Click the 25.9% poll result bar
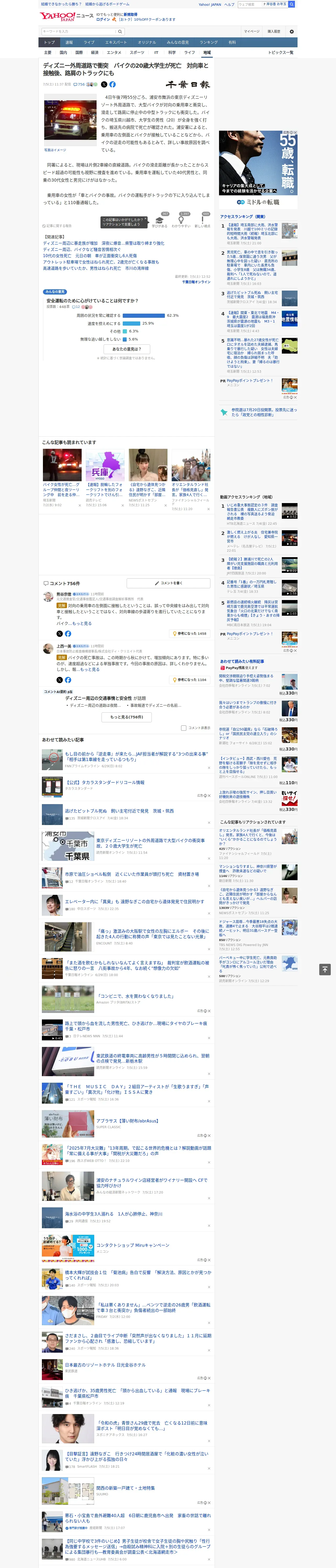The image size is (336, 1568). [131, 323]
